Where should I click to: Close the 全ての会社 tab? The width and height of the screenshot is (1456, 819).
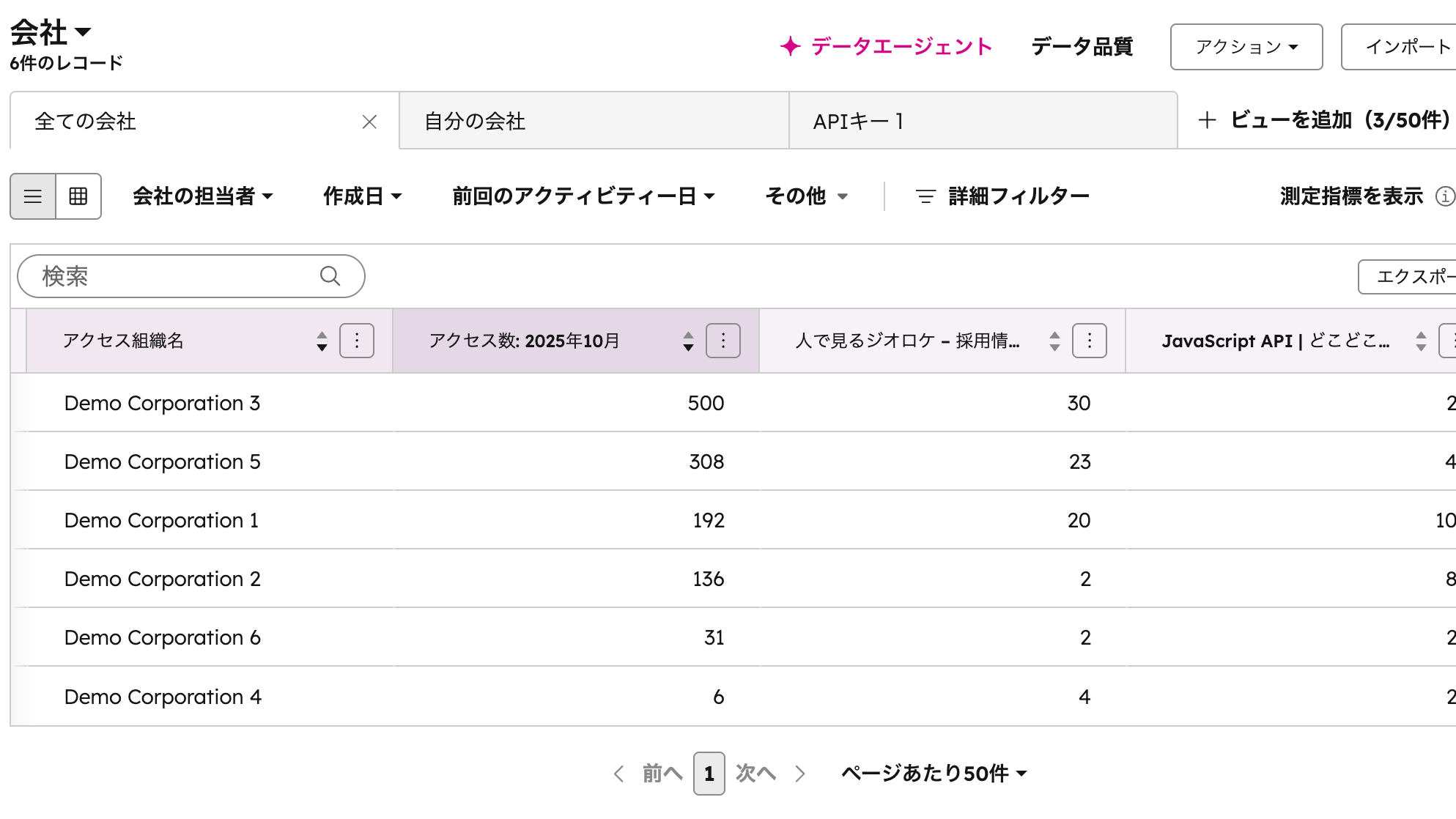[369, 122]
